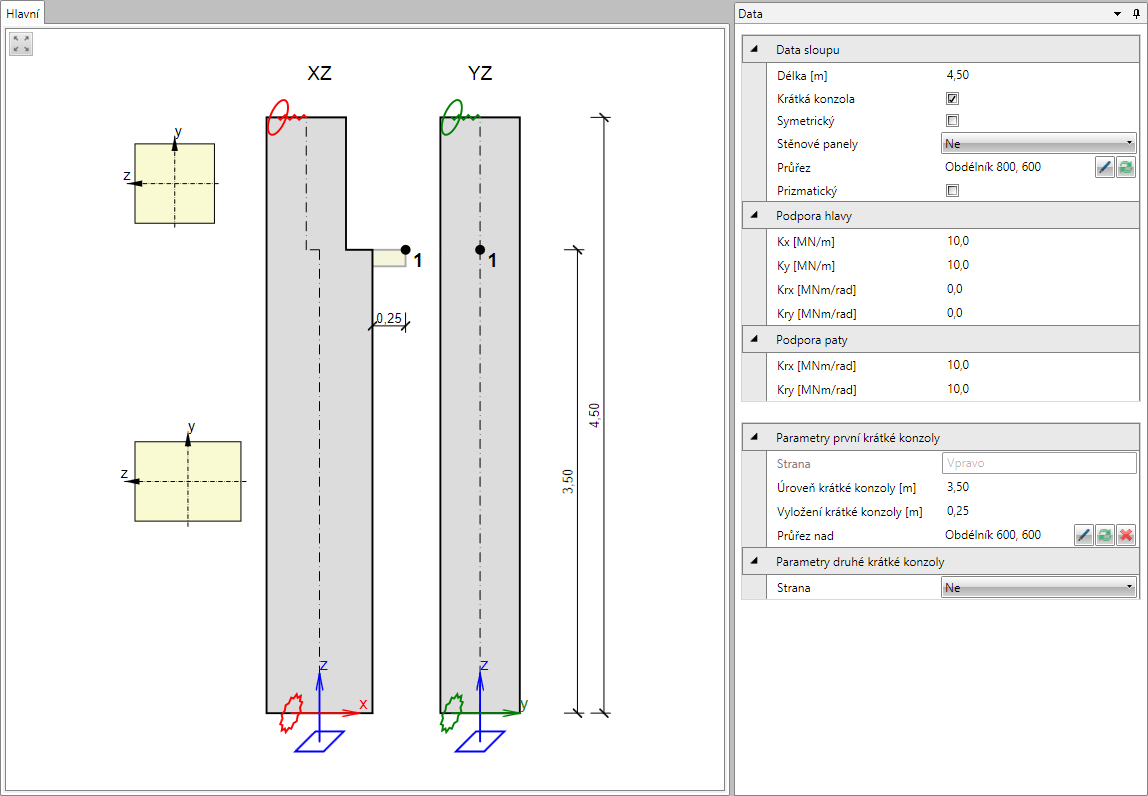Open the Stěnové panely dropdown

1038,144
